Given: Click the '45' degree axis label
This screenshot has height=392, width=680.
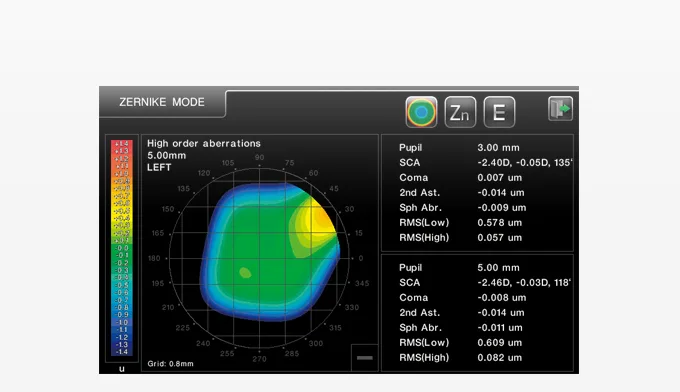Looking at the screenshot, I should [334, 189].
